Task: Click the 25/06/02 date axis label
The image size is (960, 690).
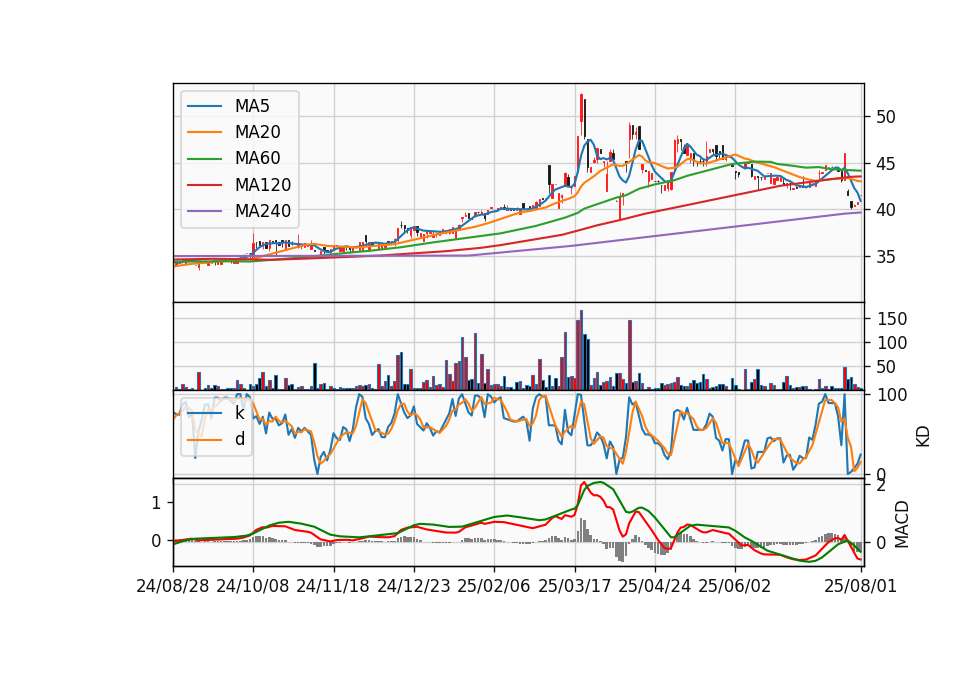Action: pos(735,586)
